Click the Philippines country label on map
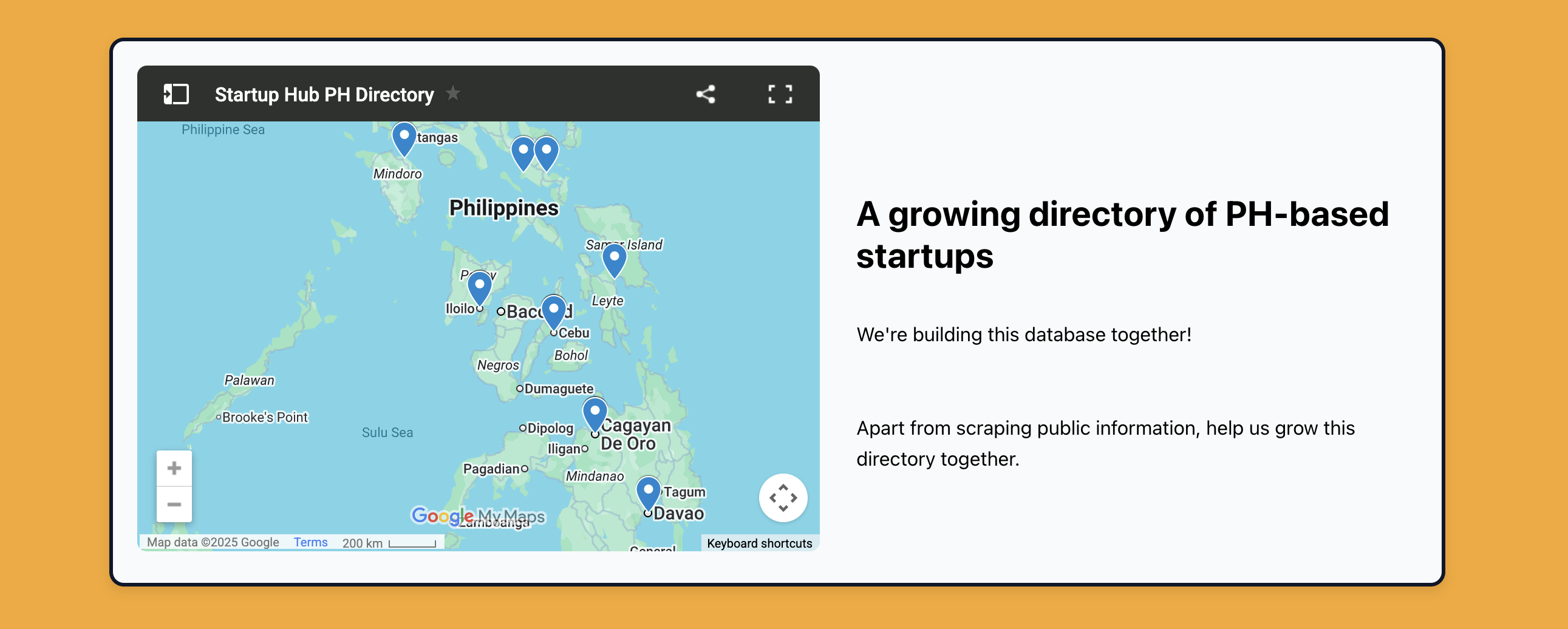The height and width of the screenshot is (629, 1568). click(503, 208)
